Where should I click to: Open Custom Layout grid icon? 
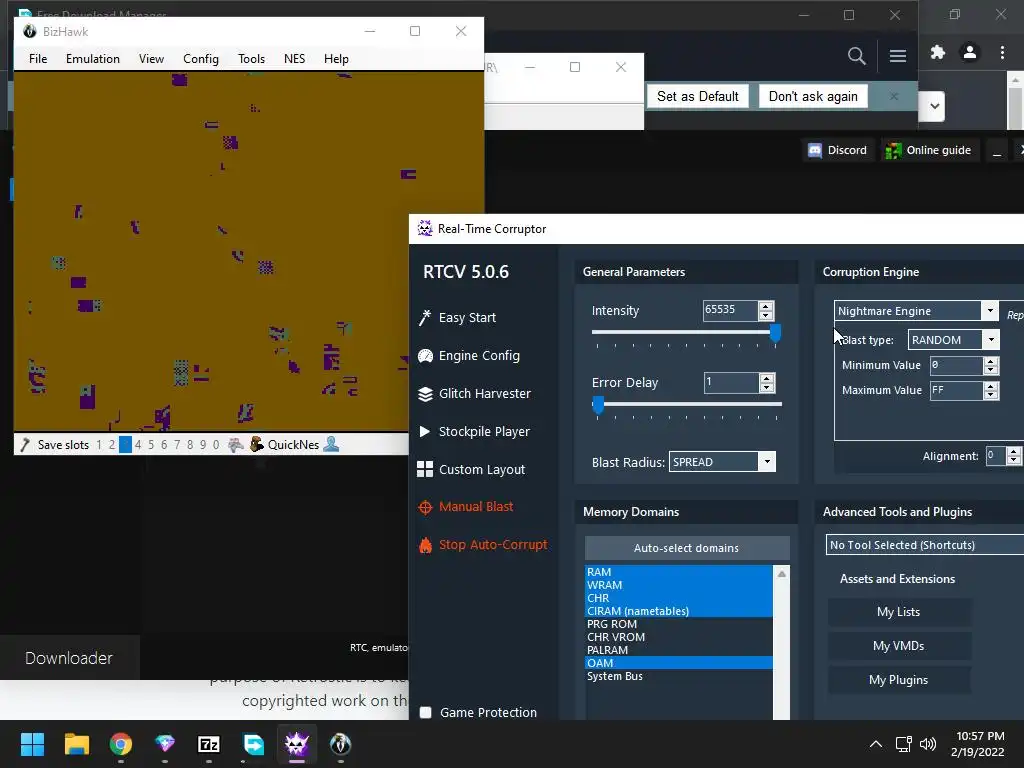(425, 470)
